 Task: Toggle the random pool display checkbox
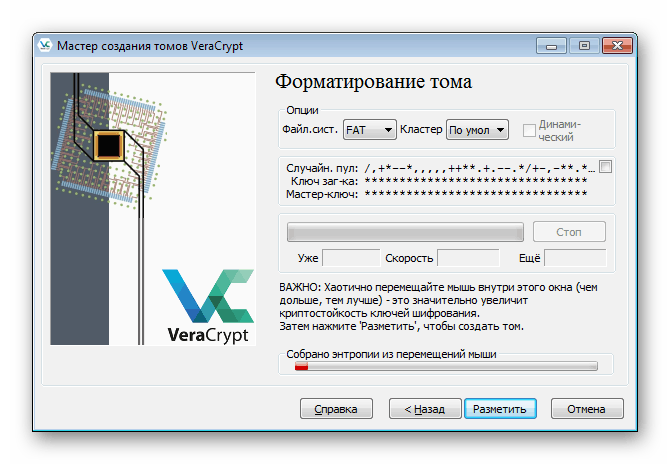605,167
